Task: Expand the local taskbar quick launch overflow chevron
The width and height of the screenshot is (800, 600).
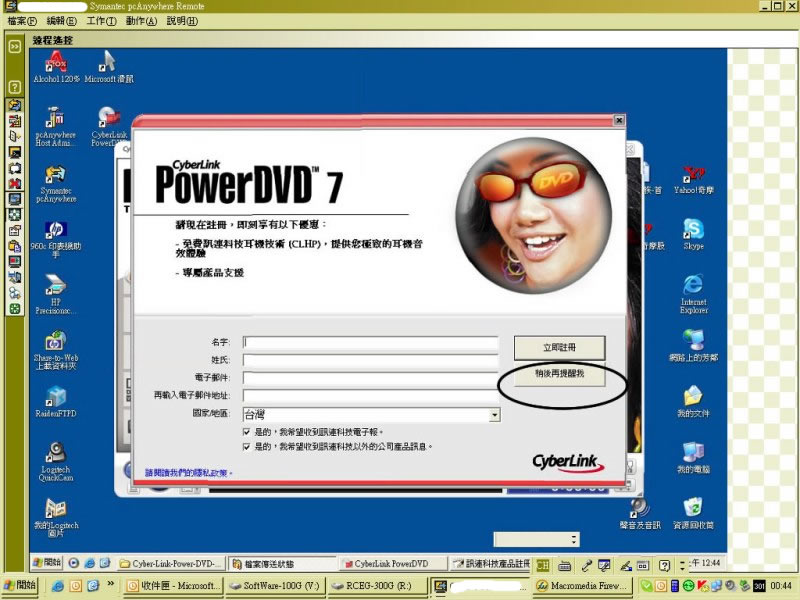Action: 110,584
